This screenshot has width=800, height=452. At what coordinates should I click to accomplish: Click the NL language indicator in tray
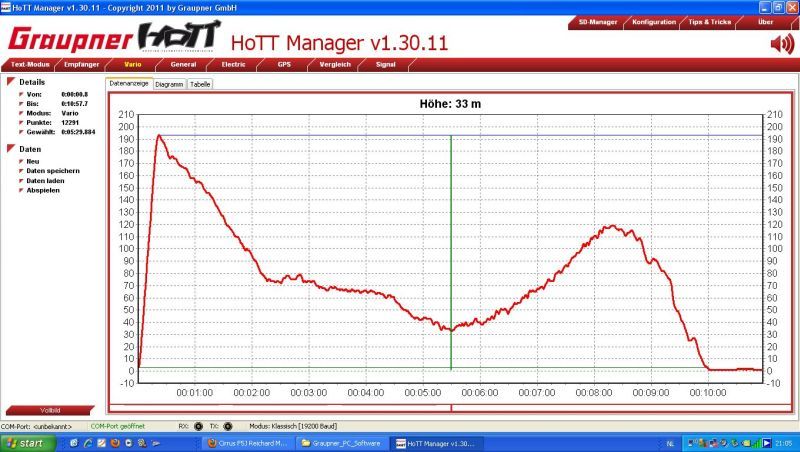point(670,444)
